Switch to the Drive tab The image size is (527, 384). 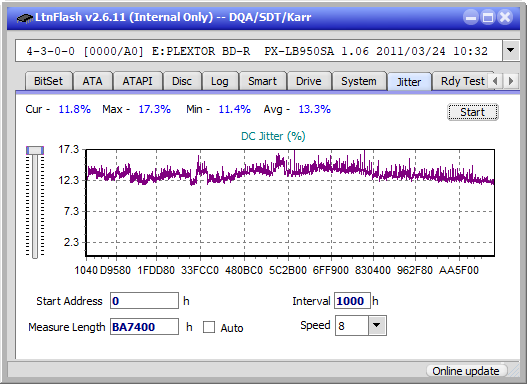309,81
